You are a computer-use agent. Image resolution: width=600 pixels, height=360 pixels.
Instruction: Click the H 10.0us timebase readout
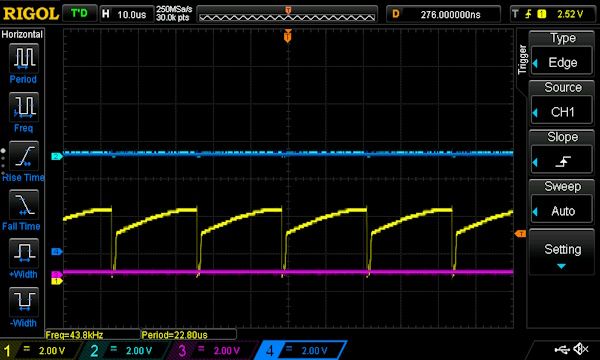point(126,15)
